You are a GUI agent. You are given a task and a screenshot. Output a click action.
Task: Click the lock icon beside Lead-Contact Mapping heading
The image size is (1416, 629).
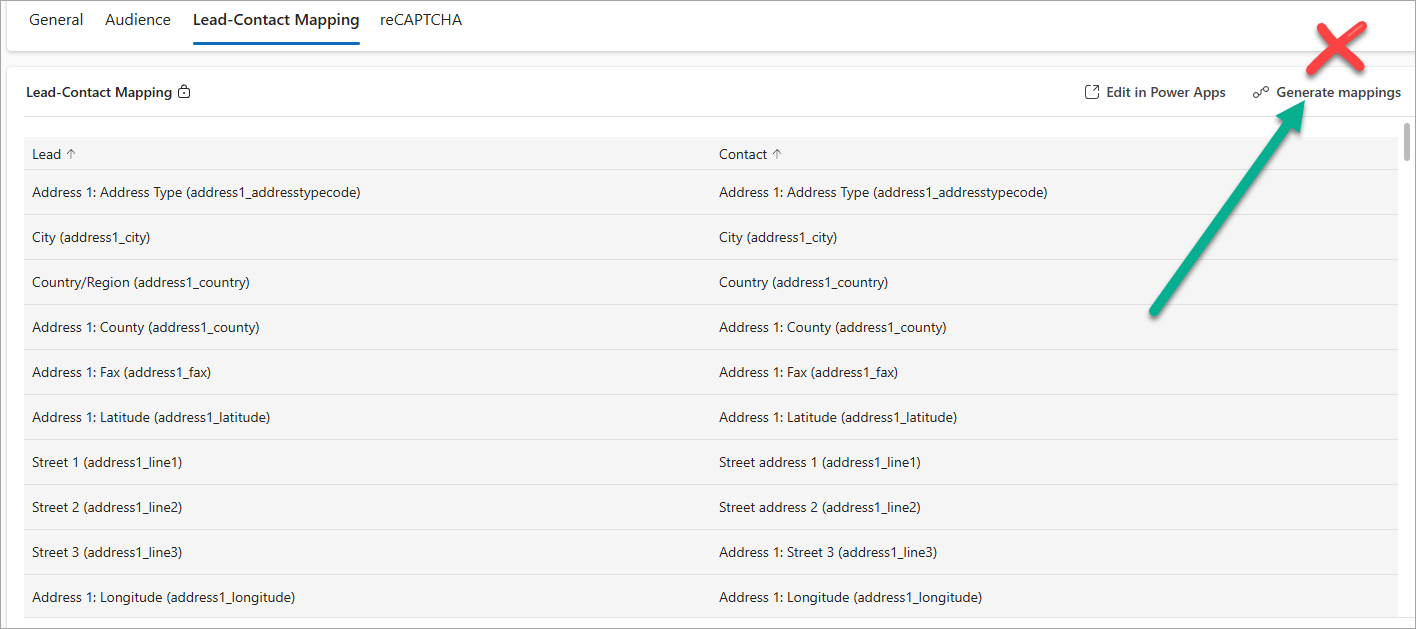[184, 93]
